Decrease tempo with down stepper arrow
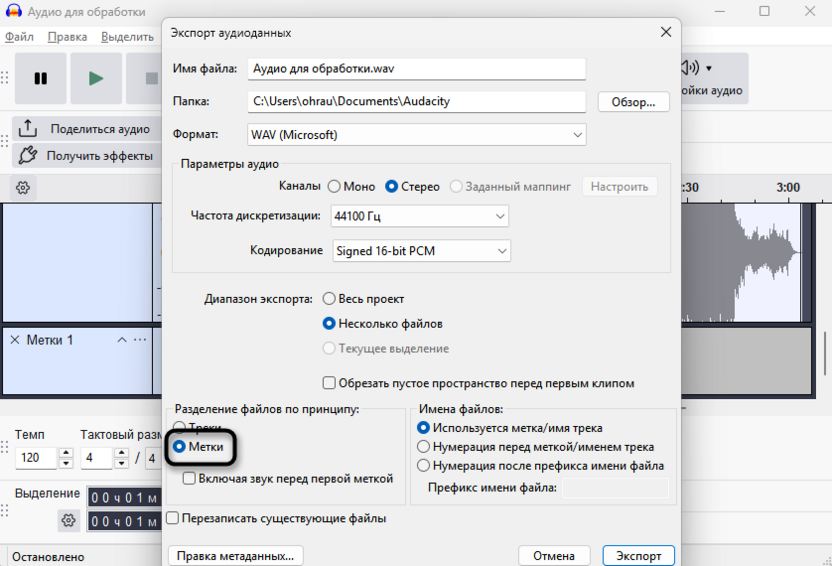This screenshot has height=566, width=832. 66,463
